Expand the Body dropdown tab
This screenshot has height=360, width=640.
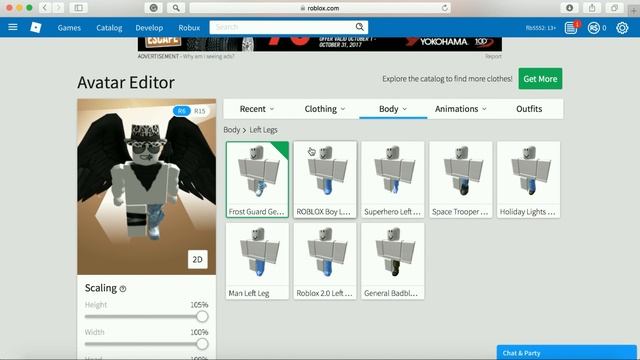coord(393,109)
